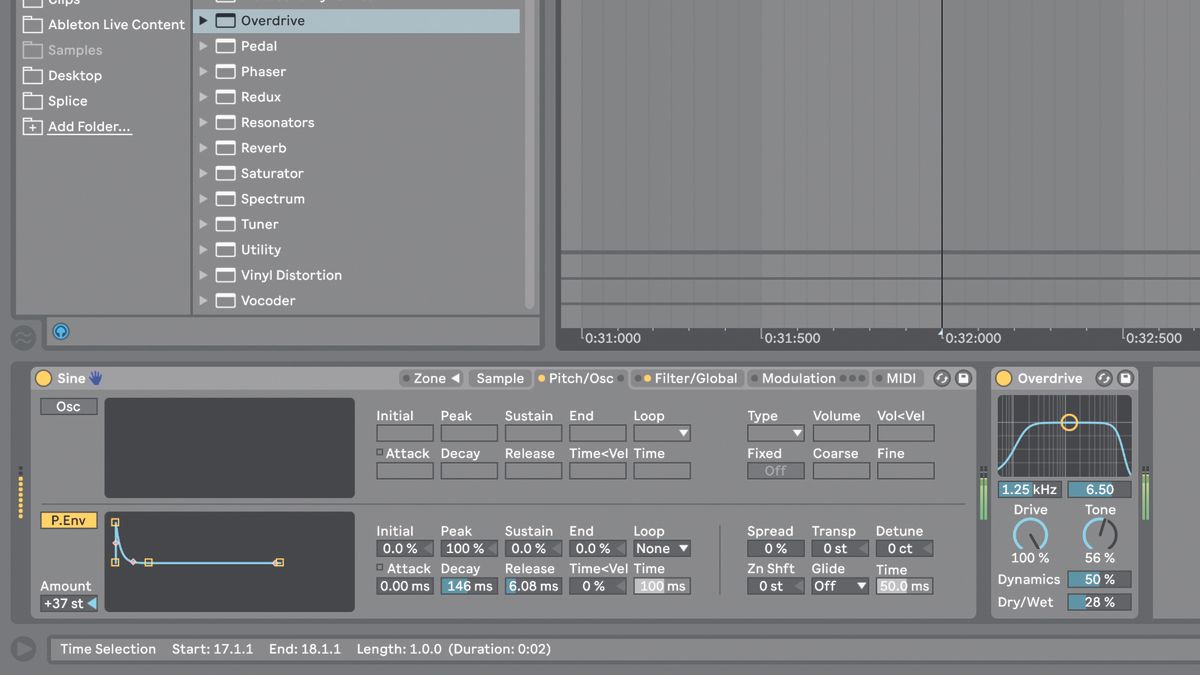Adjust the Dry/Wet slider showing 28%
This screenshot has width=1200, height=675.
(x=1098, y=602)
